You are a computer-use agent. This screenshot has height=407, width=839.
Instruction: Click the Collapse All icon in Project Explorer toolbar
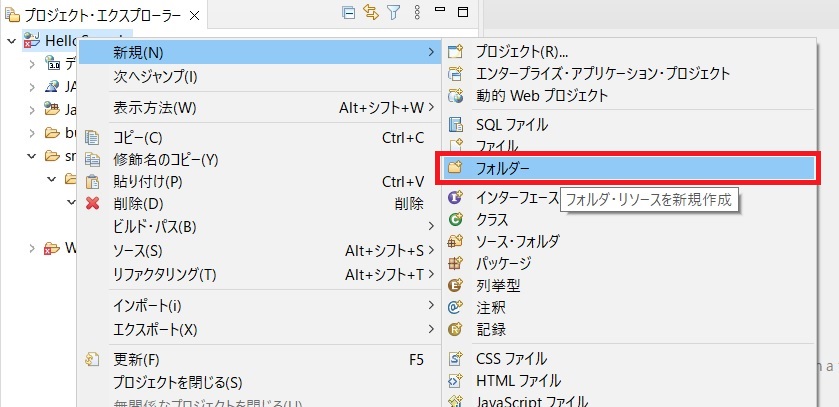coord(348,14)
